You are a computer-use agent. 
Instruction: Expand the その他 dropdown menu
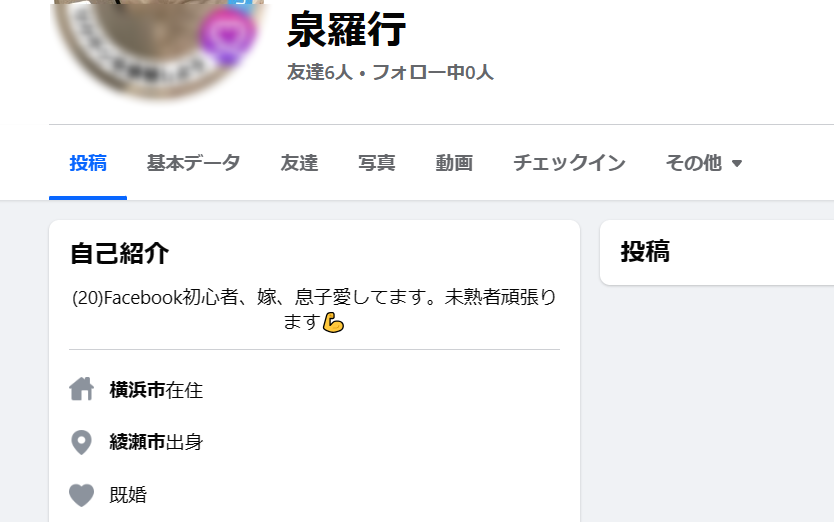coord(704,163)
